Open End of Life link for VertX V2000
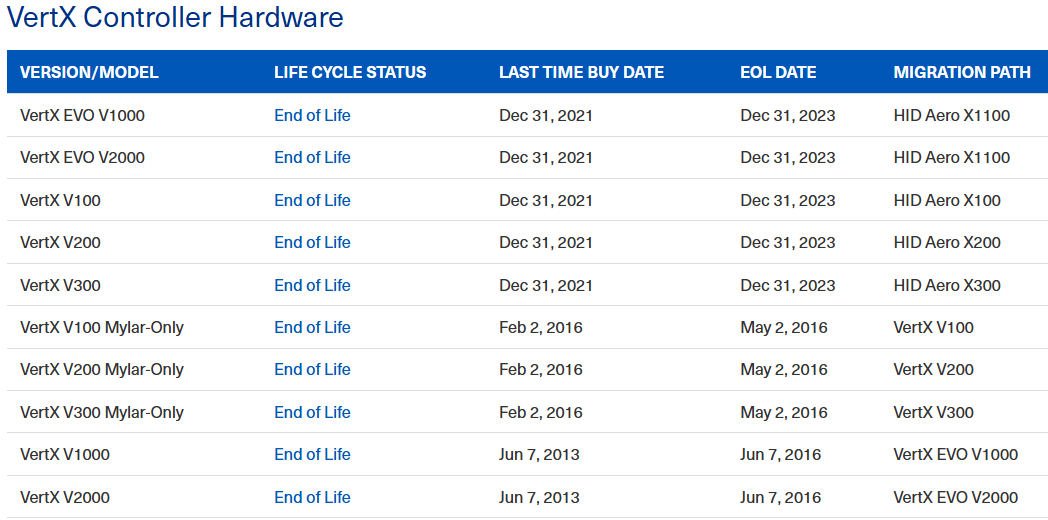Viewport: 1048px width, 520px height. [x=312, y=497]
